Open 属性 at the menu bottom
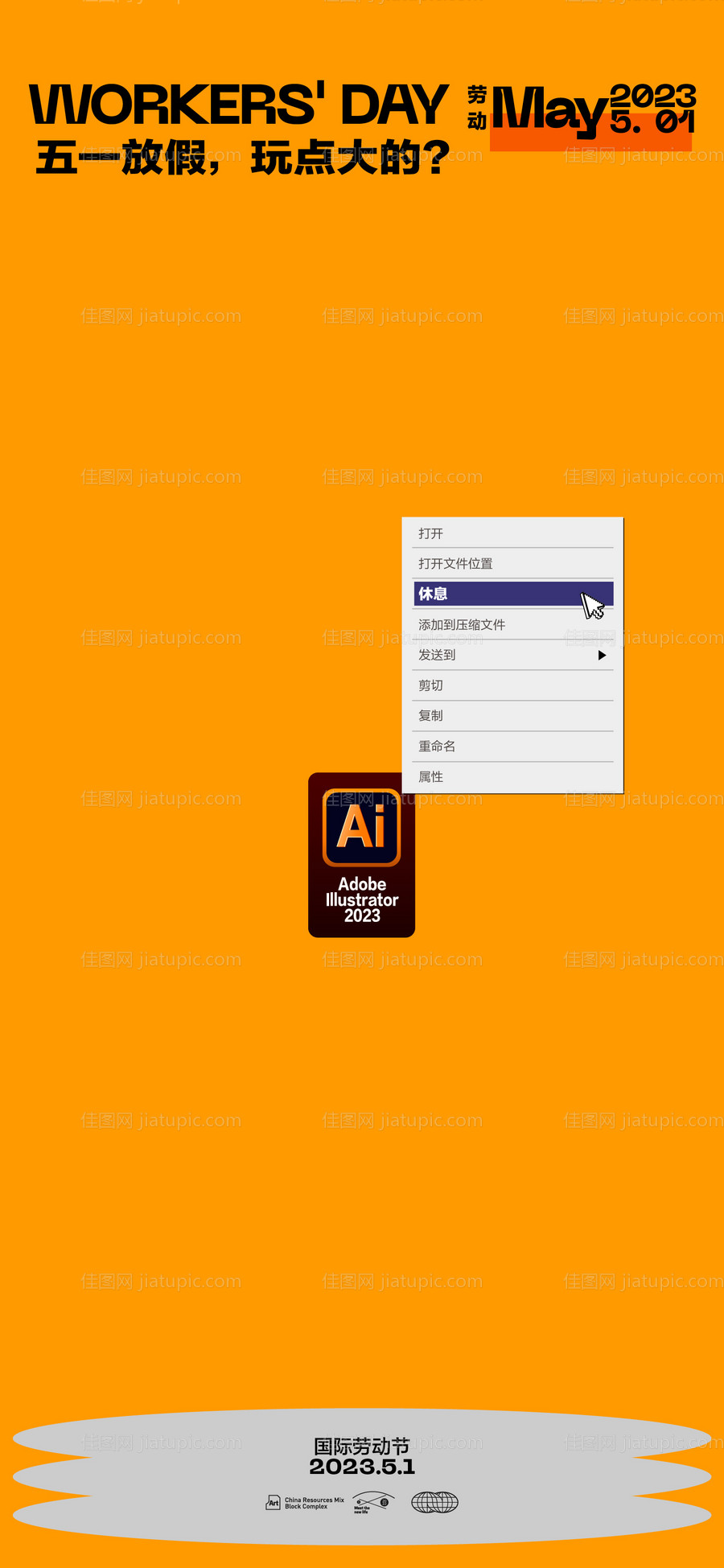Viewport: 724px width, 1568px height. (431, 777)
